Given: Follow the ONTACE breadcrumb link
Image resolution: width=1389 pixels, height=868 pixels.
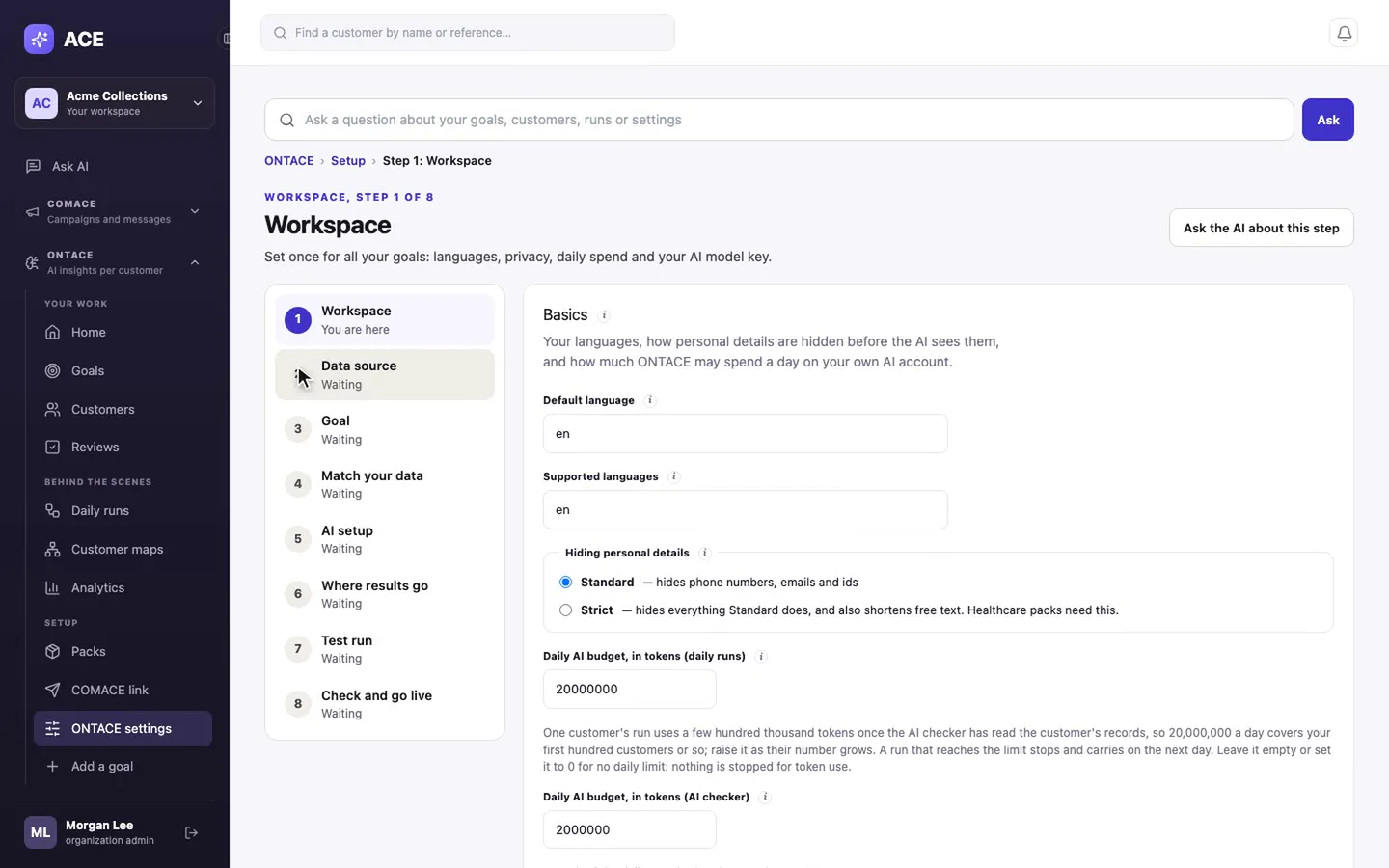Looking at the screenshot, I should point(289,161).
